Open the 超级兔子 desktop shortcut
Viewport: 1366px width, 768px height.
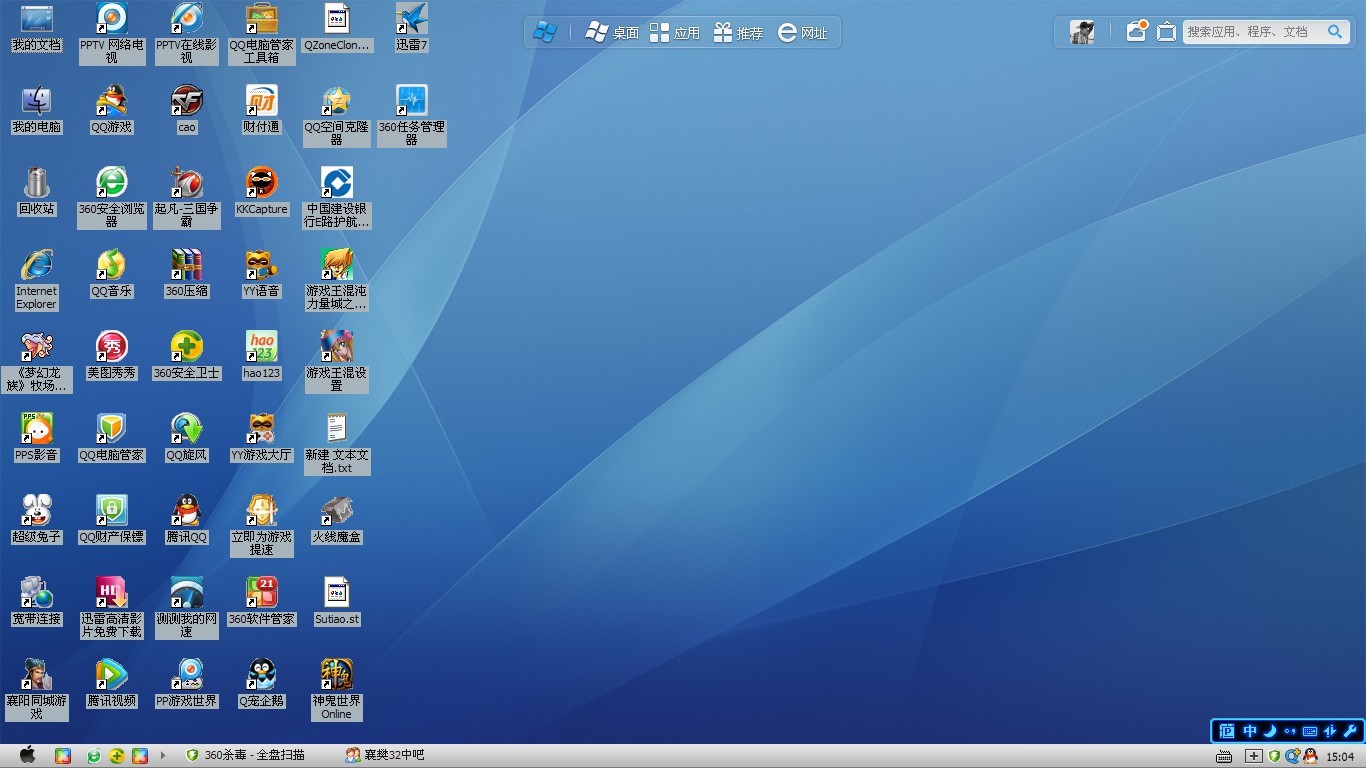(36, 520)
